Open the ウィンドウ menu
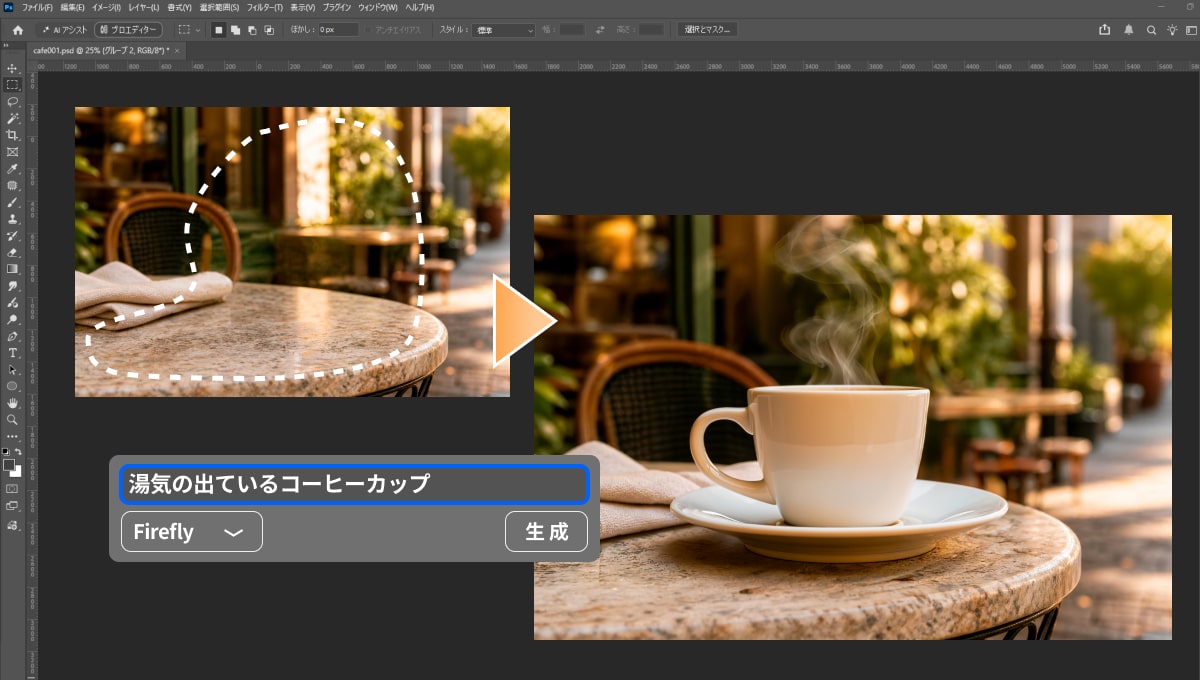 pyautogui.click(x=379, y=7)
